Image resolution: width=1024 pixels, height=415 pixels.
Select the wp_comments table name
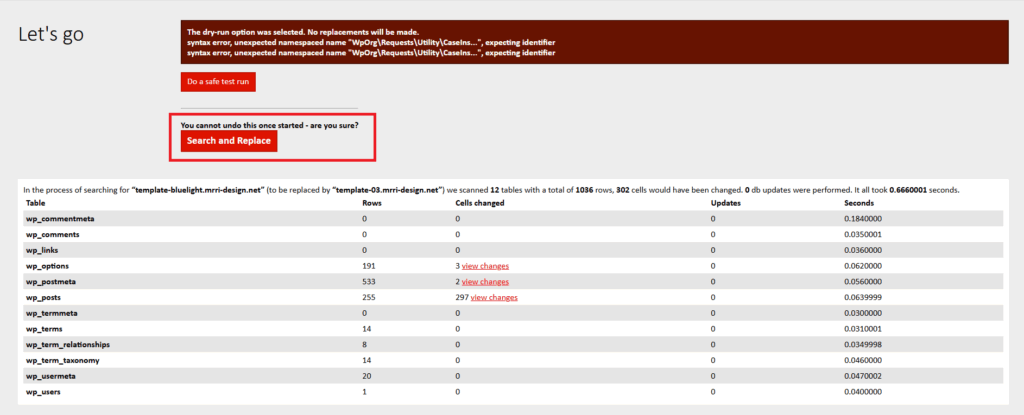click(x=52, y=234)
